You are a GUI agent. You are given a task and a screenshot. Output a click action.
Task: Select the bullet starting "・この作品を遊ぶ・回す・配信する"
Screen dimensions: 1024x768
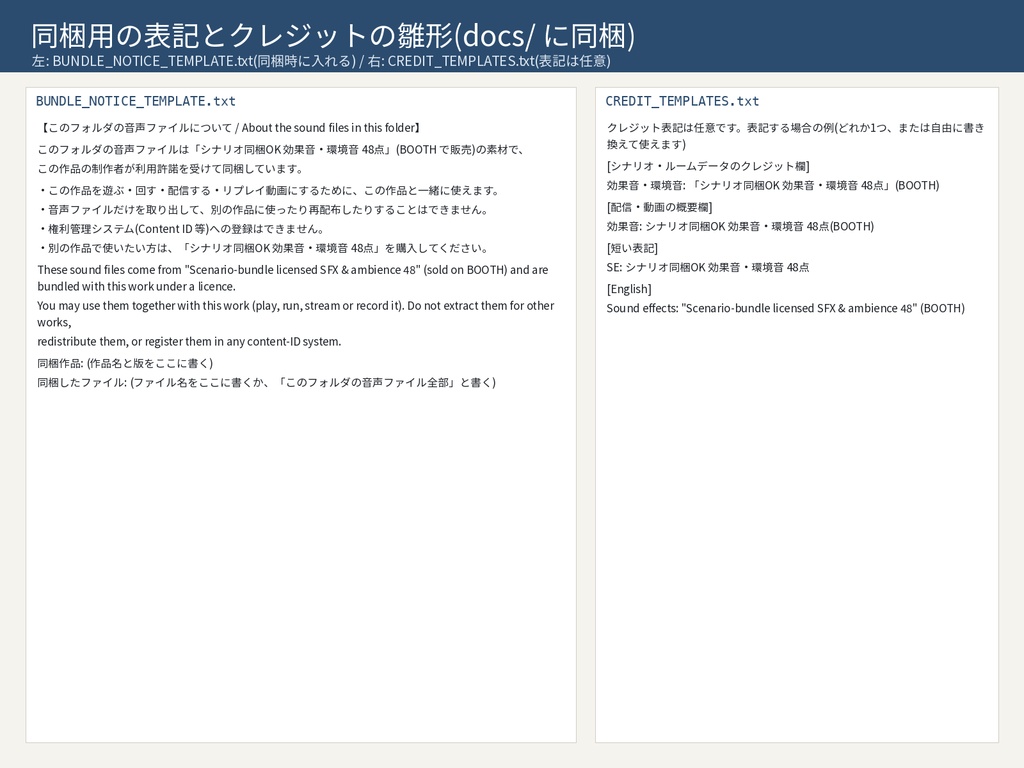coord(270,191)
